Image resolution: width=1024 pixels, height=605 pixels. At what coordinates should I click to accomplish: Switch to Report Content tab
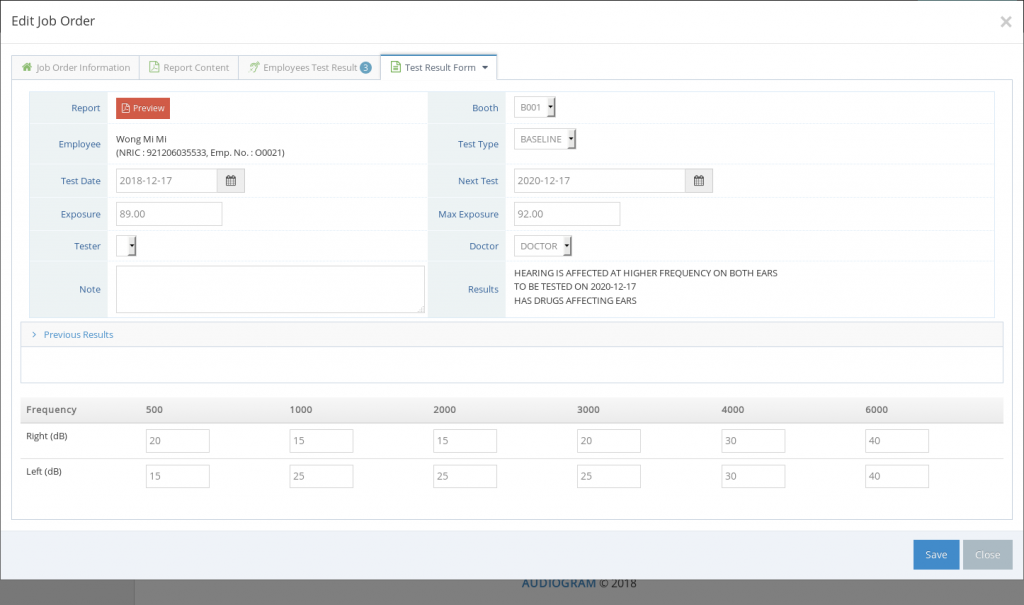189,68
